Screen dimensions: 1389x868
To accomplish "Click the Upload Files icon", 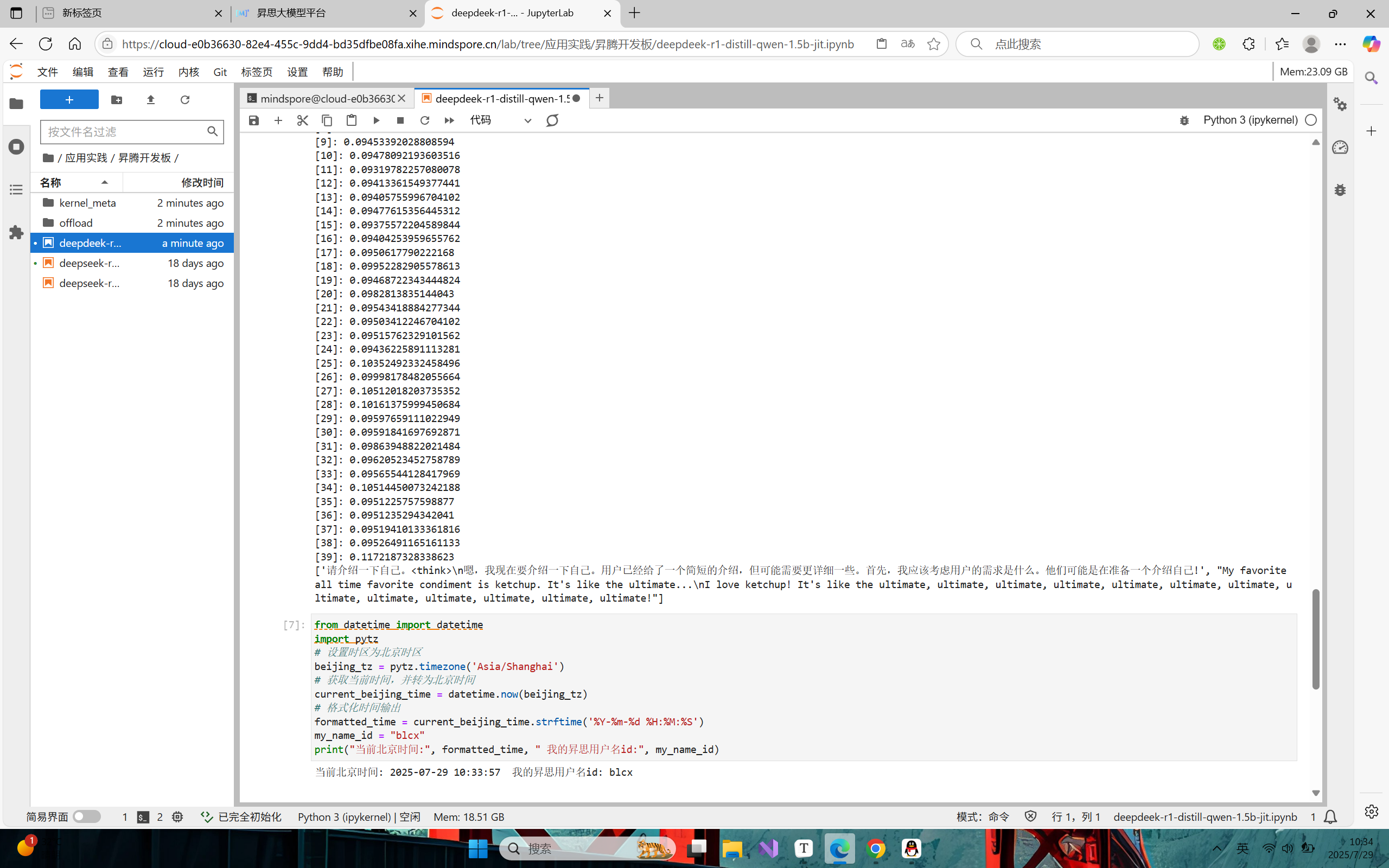I will point(150,100).
